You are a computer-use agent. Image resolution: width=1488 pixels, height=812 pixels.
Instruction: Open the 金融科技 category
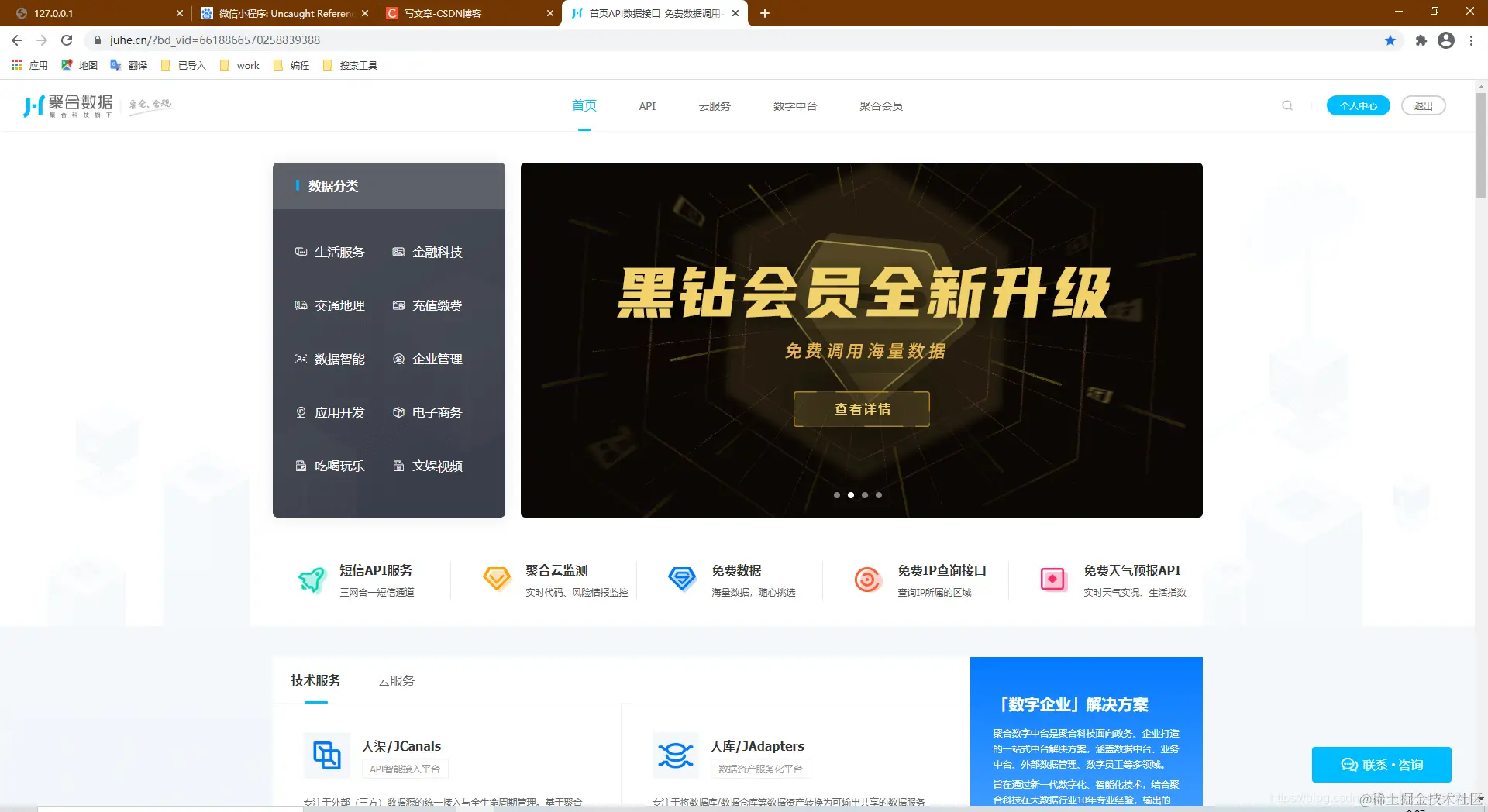pyautogui.click(x=428, y=252)
